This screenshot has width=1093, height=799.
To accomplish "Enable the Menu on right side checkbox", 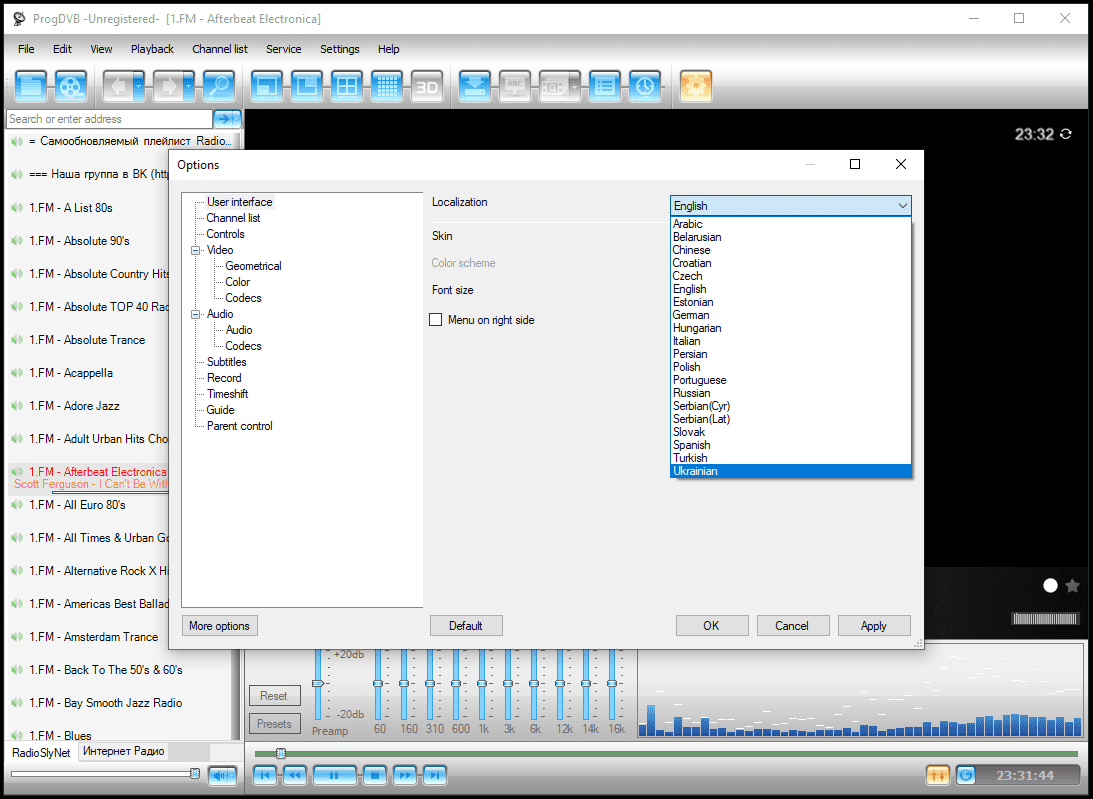I will point(436,320).
